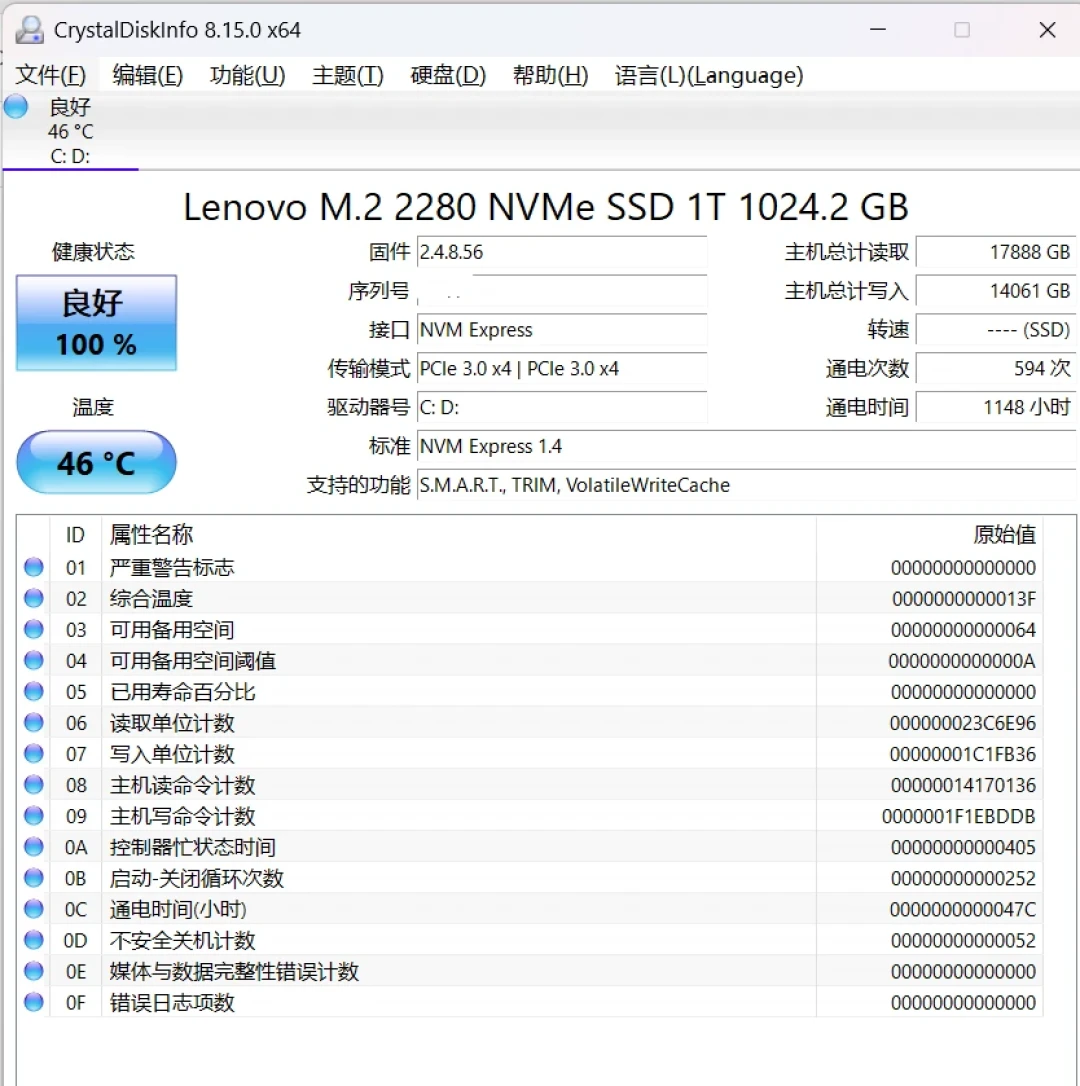Select the 严重警告标志 attribute name
Screen dimensions: 1080x1086
coord(172,568)
